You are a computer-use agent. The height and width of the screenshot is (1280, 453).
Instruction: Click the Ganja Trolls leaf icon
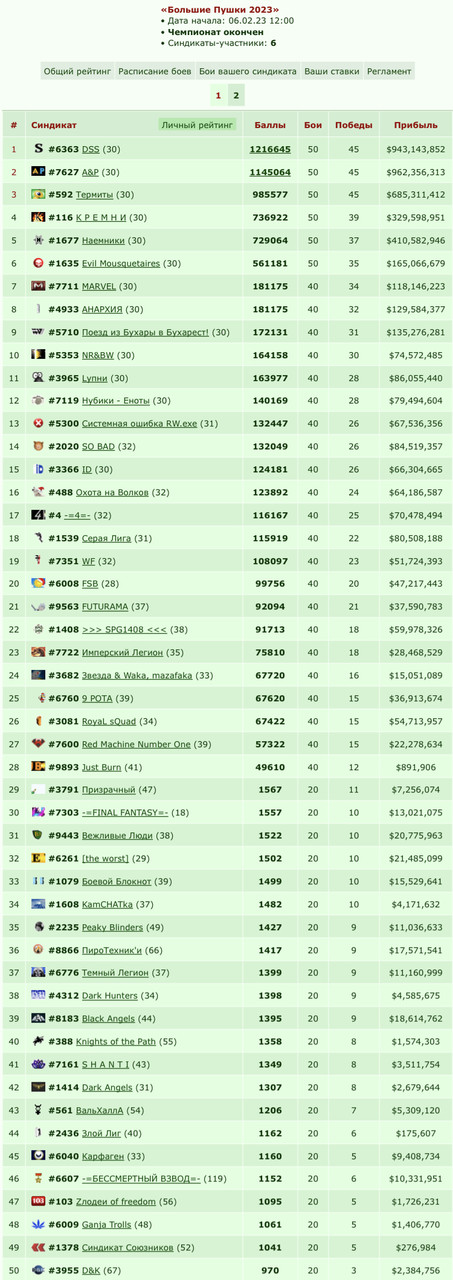click(38, 1224)
